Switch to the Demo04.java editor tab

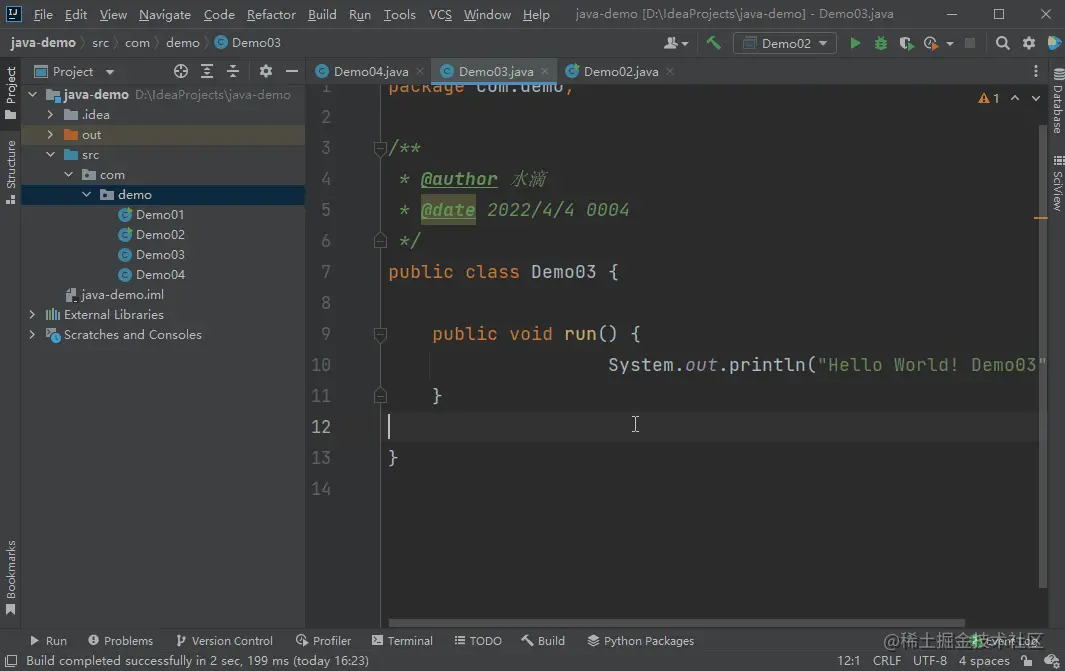[x=370, y=71]
